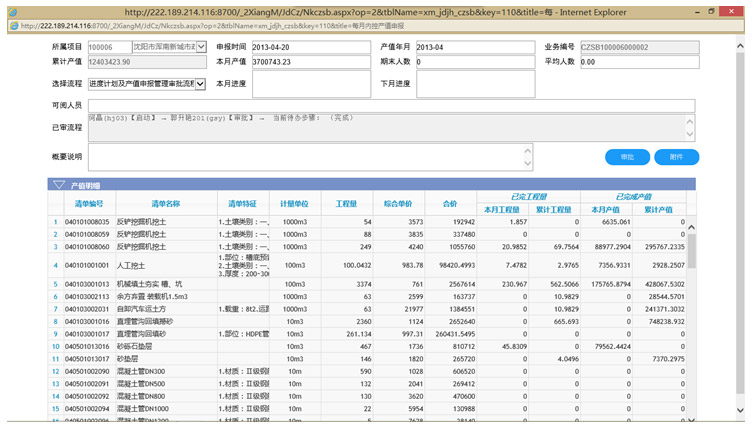Focus the form field with value 3700743.23

(x=311, y=62)
